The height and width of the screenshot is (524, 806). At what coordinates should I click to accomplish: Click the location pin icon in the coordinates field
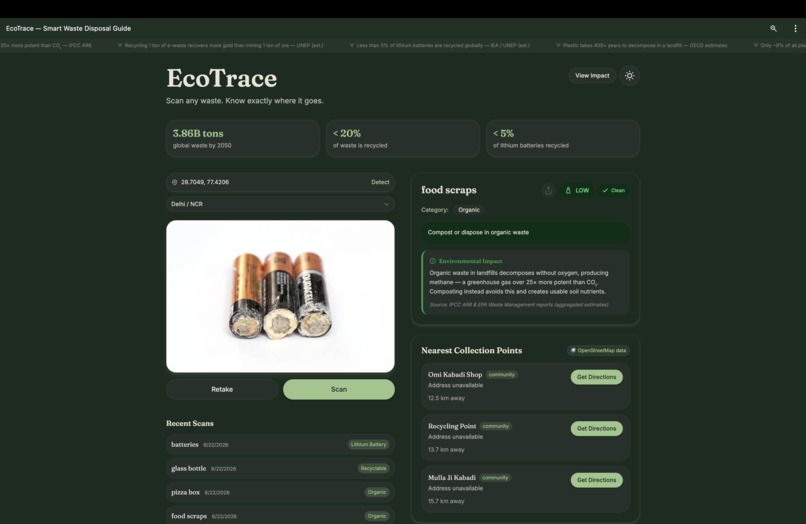pyautogui.click(x=174, y=182)
